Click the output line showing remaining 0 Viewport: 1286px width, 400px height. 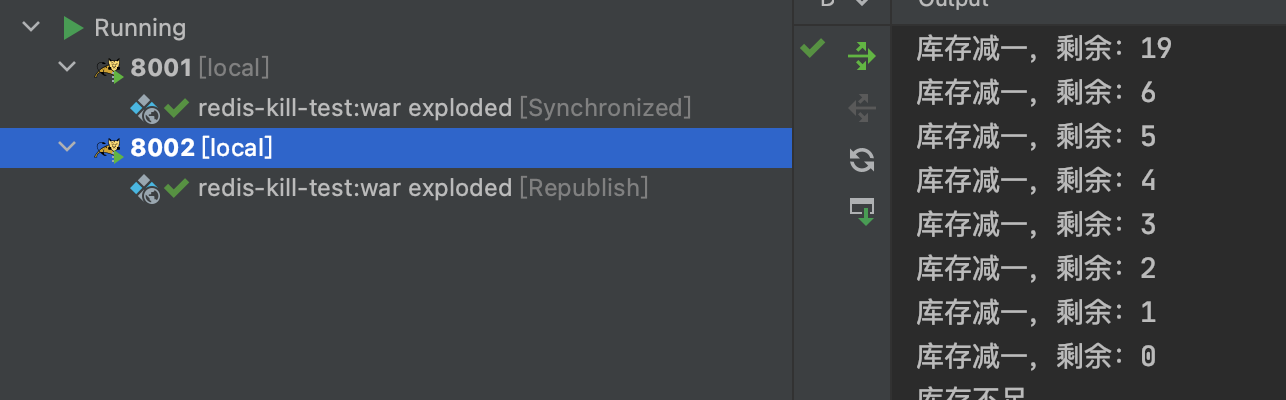tap(1036, 356)
